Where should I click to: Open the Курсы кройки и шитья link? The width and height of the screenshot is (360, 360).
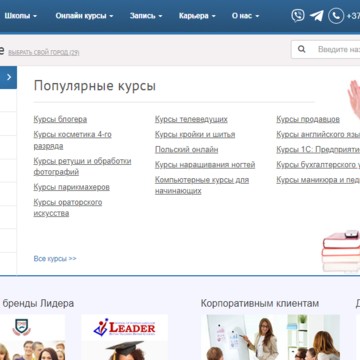tap(195, 135)
